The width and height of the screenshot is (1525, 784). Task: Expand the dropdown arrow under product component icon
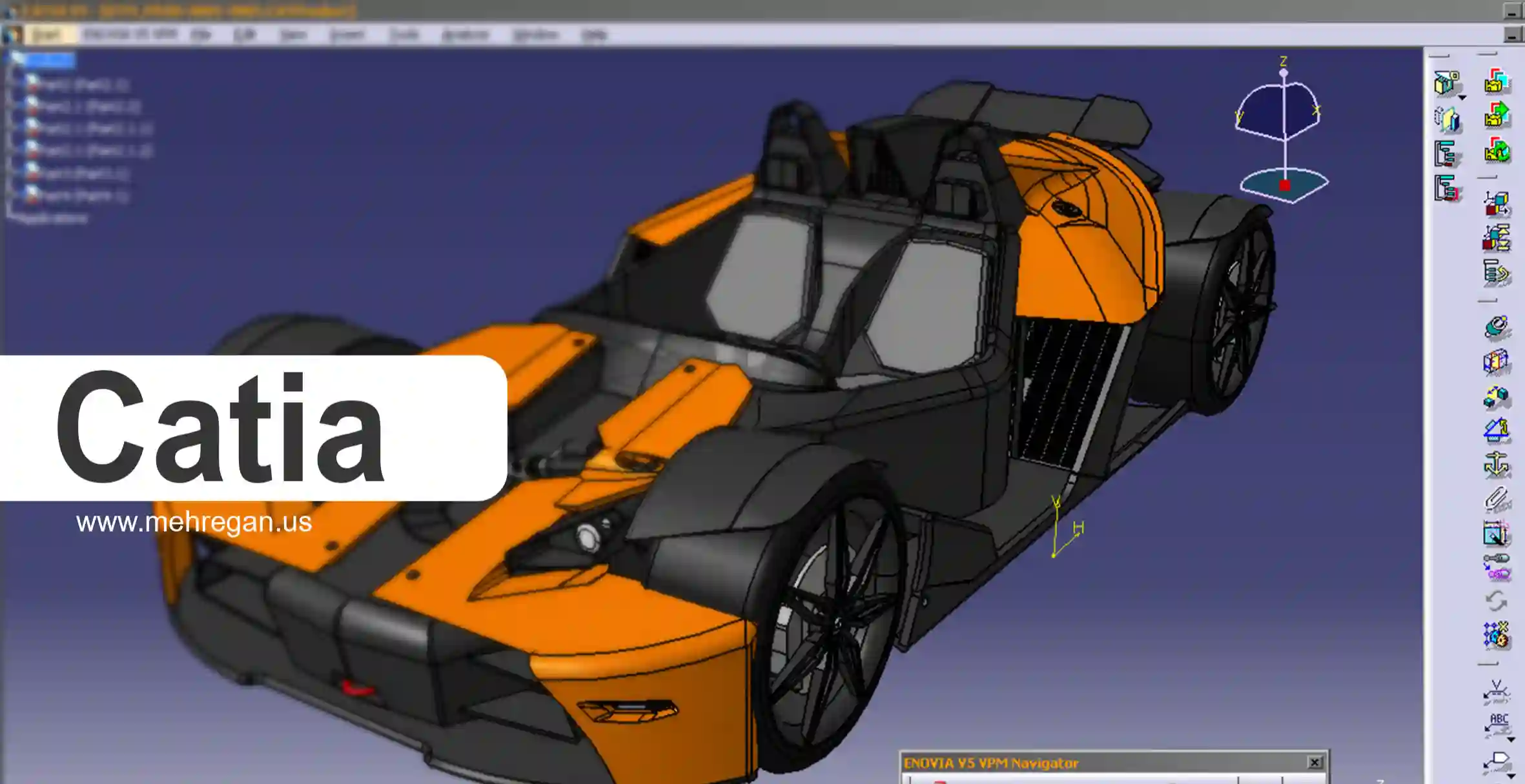click(1463, 97)
